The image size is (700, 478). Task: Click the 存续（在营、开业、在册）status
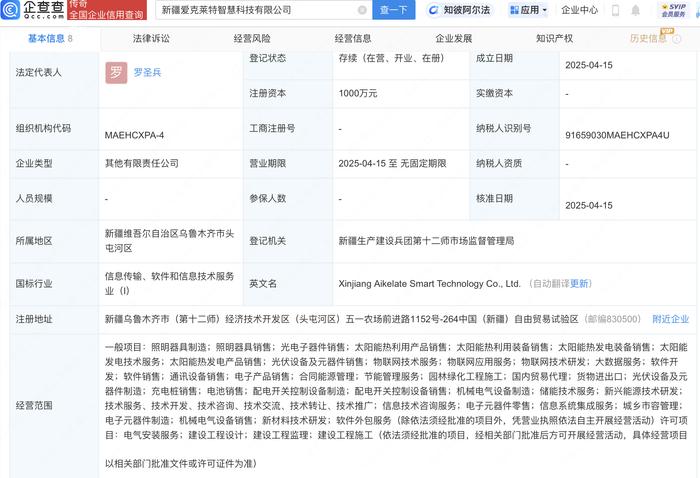392,58
